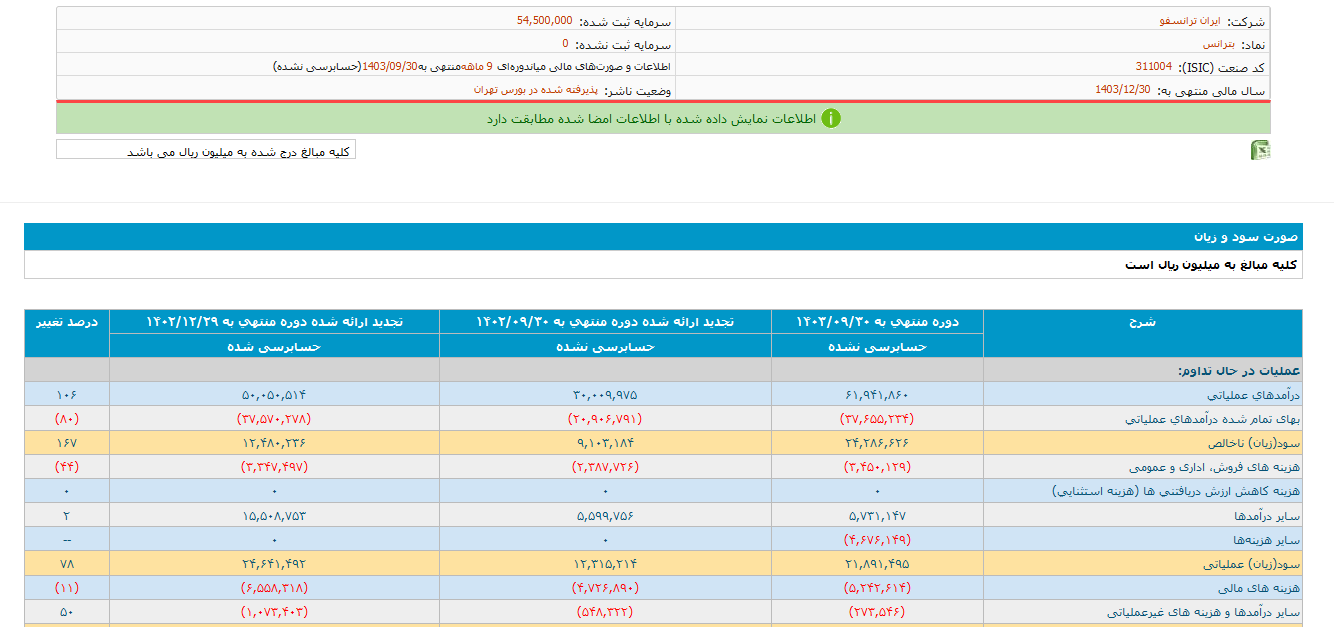Click the amounts in million rial box
Screen dimensions: 1334x627
pos(206,151)
